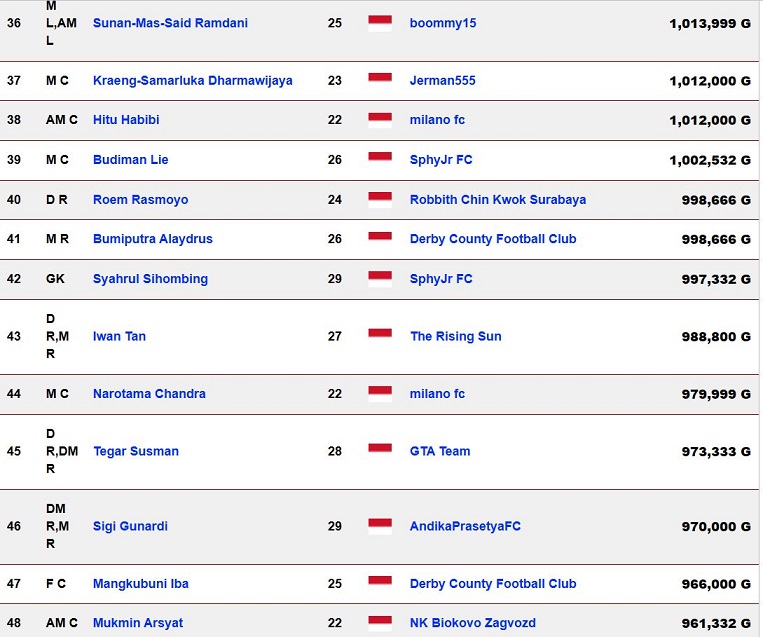Click Indonesia flag in Sunan-Mas-Said Ramdani row
This screenshot has height=637, width=763.
click(380, 23)
